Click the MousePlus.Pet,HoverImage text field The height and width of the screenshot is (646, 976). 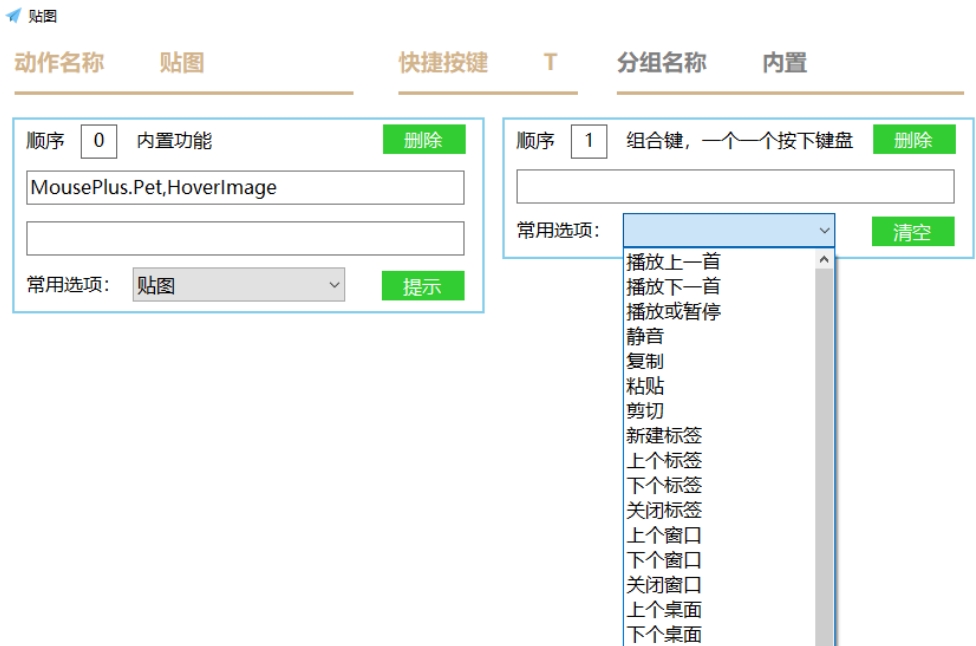point(245,188)
